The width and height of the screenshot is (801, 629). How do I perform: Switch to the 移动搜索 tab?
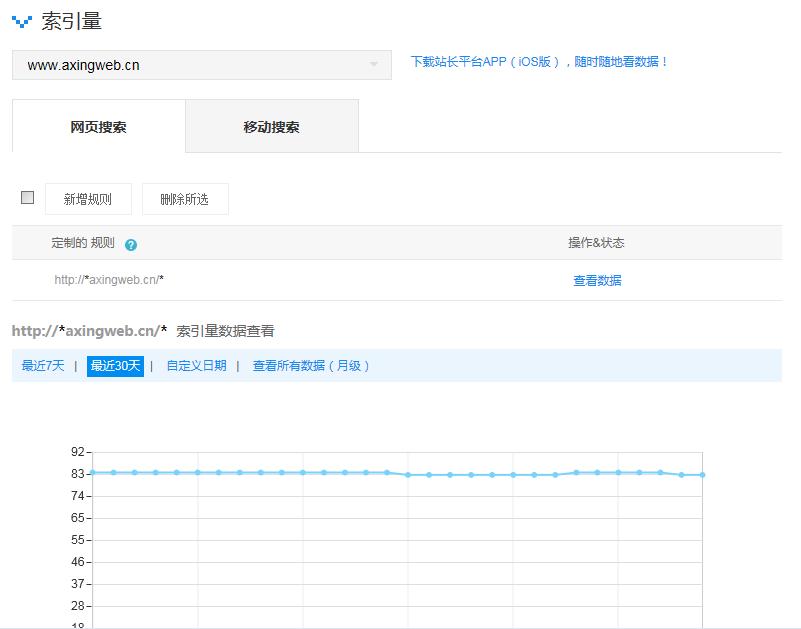270,125
